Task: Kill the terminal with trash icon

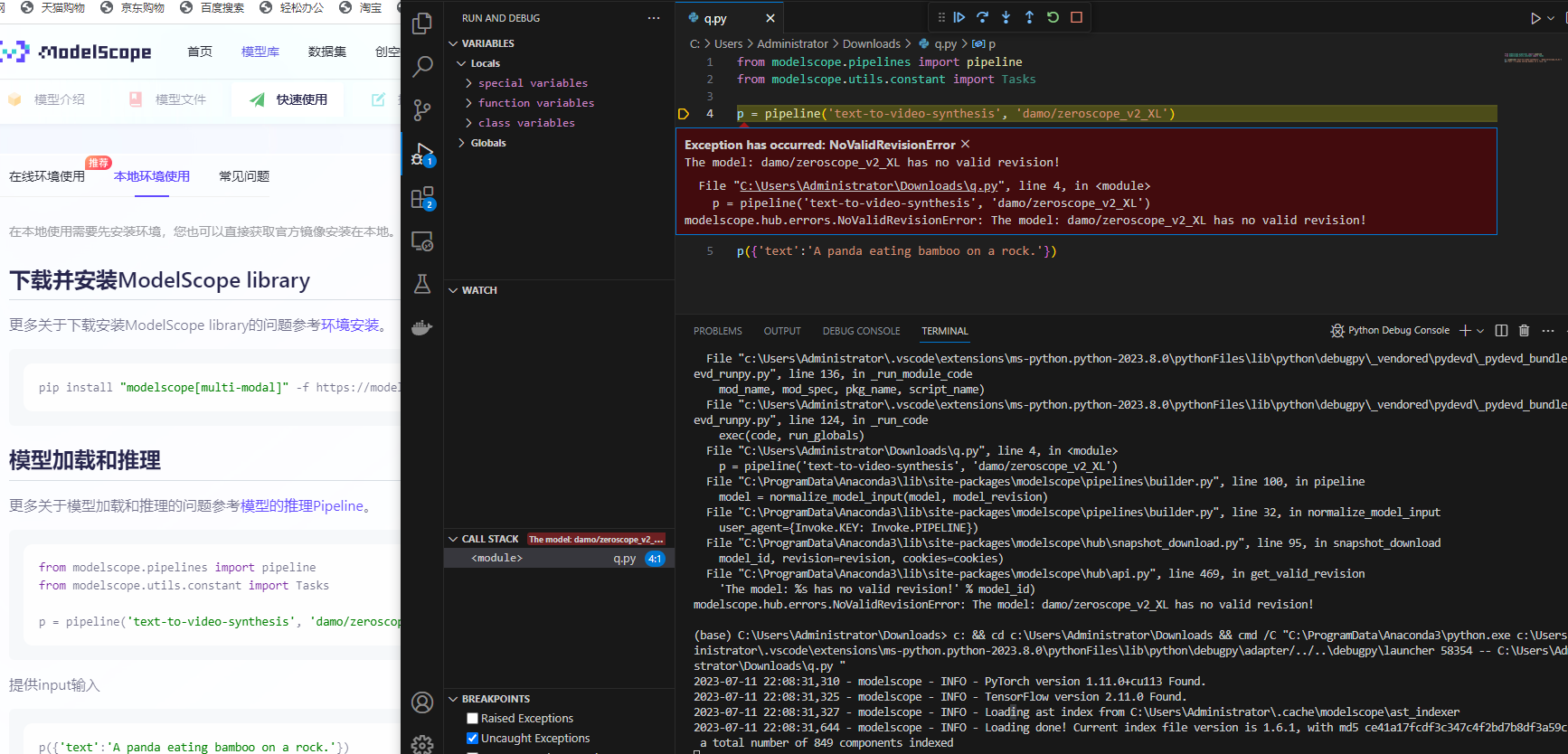Action: tap(1524, 331)
